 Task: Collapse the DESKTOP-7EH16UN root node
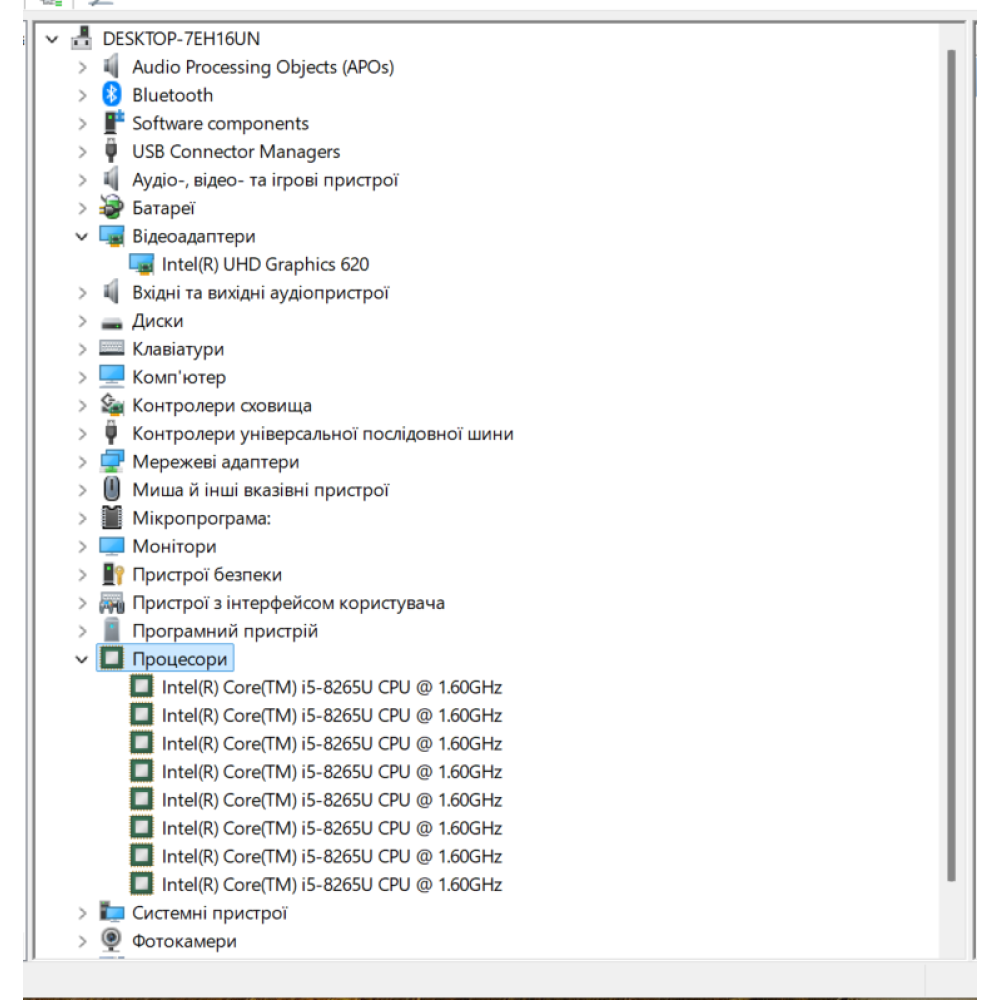pyautogui.click(x=52, y=39)
